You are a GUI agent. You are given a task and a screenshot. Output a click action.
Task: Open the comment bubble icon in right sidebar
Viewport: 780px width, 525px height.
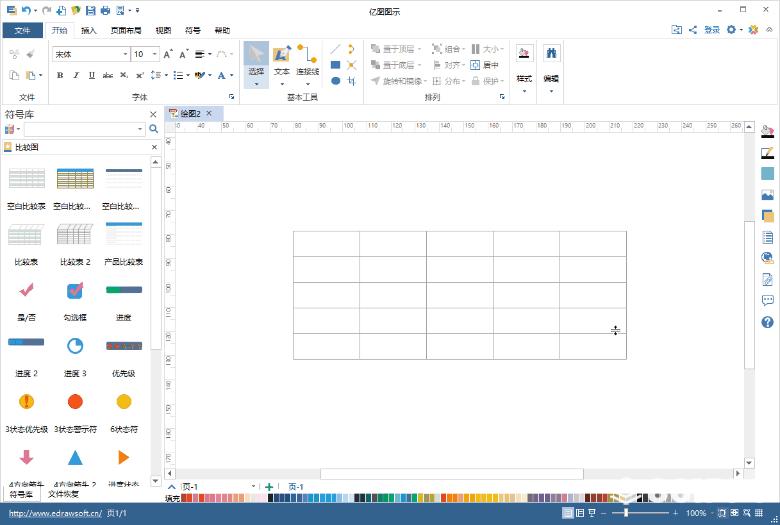(767, 301)
